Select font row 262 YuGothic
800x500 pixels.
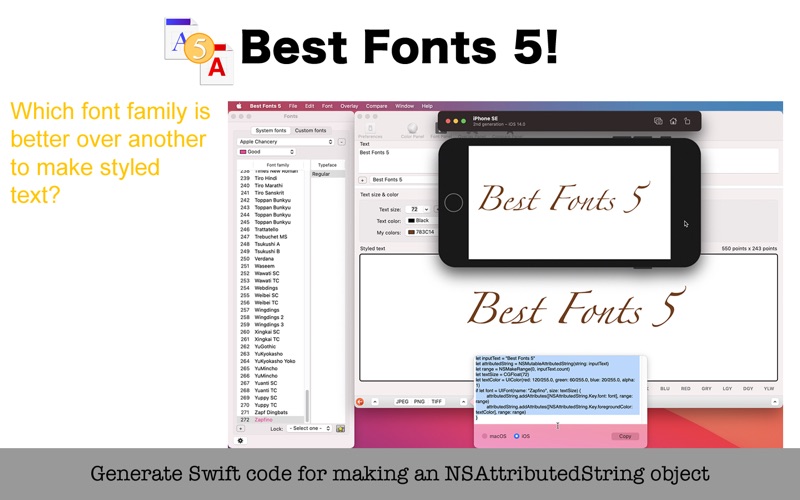[272, 346]
